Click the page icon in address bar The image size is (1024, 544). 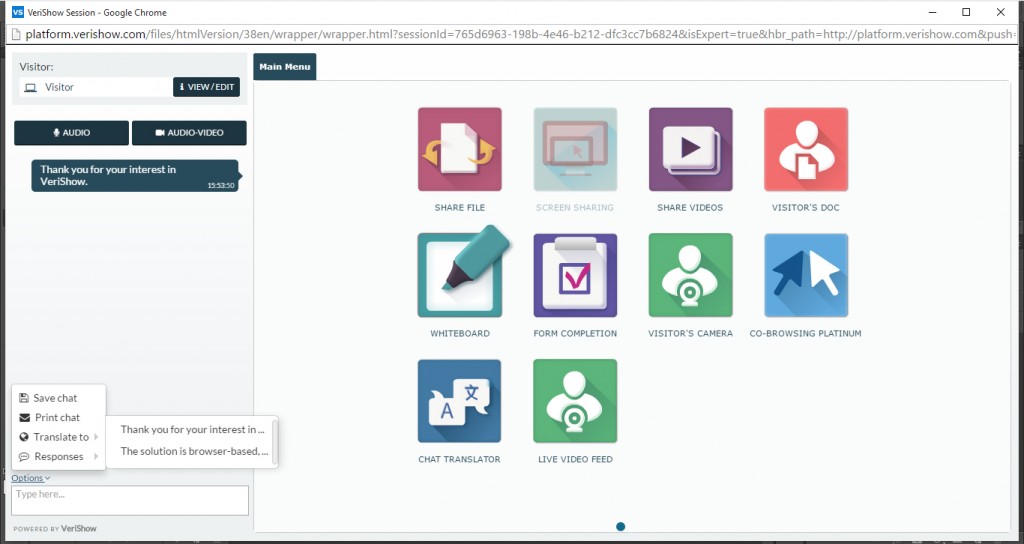17,34
